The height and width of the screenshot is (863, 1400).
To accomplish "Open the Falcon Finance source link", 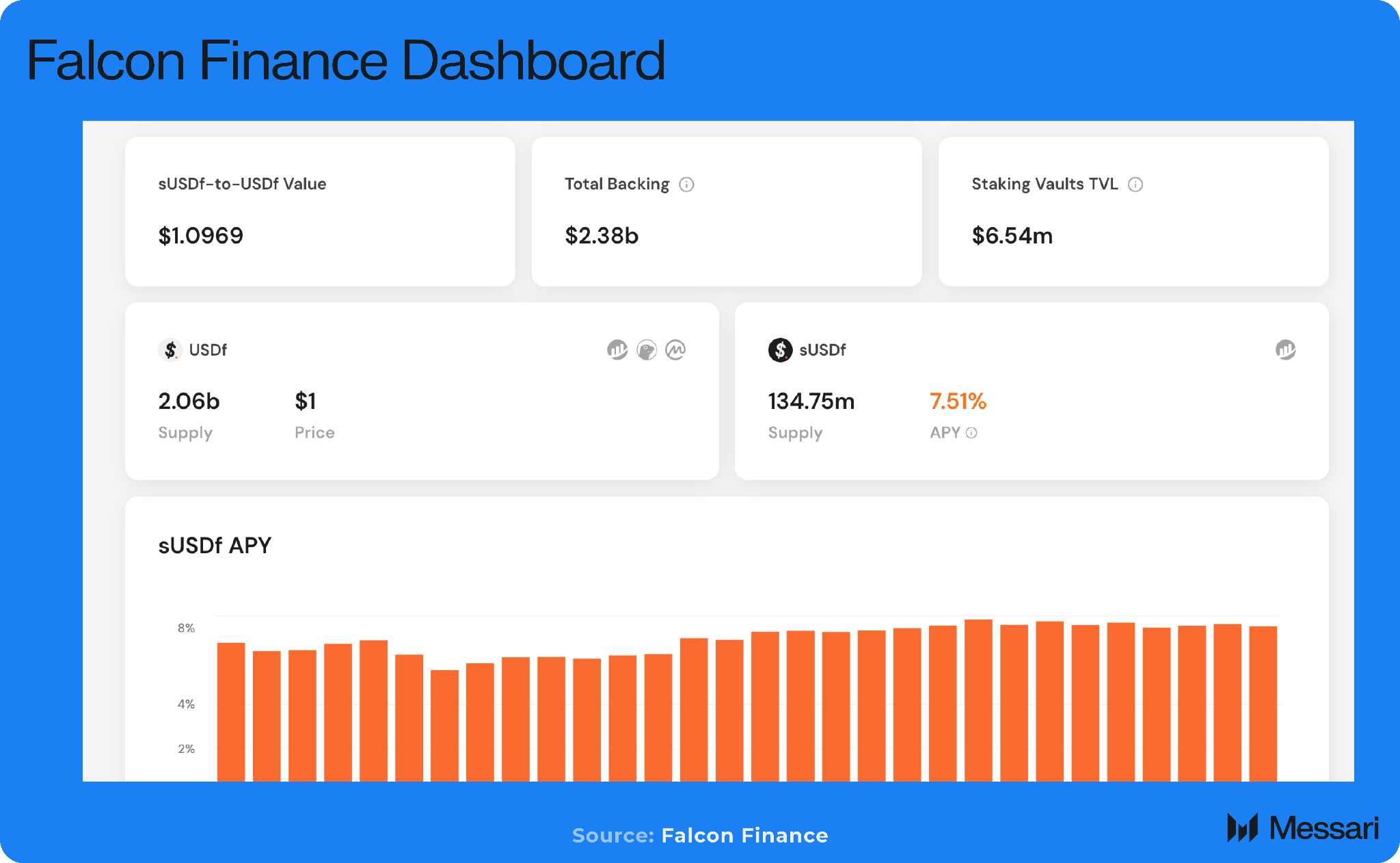I will (744, 836).
